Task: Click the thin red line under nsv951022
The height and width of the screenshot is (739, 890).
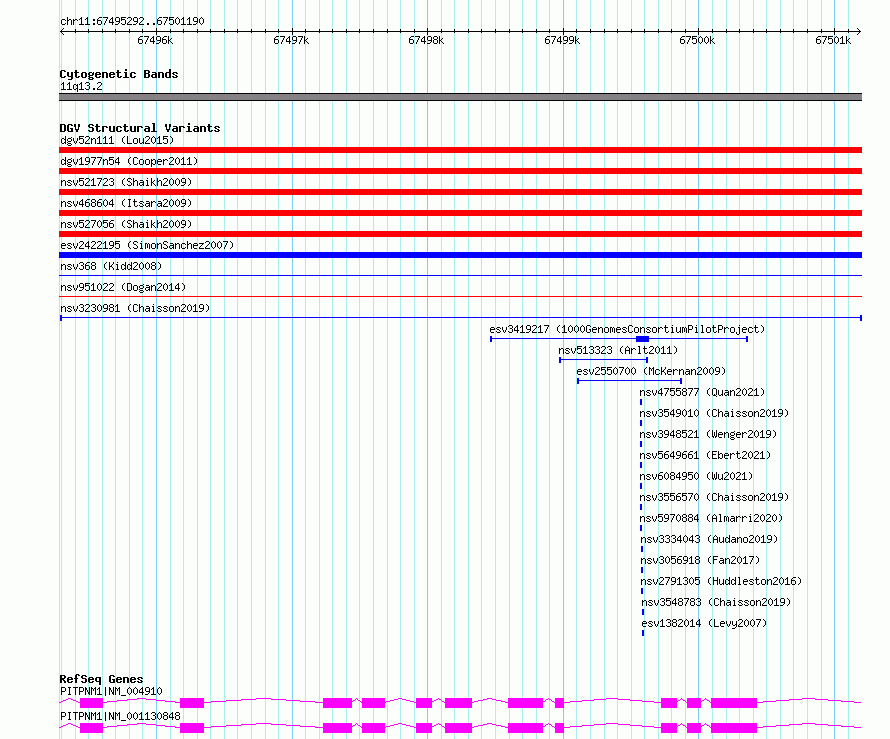Action: point(460,296)
